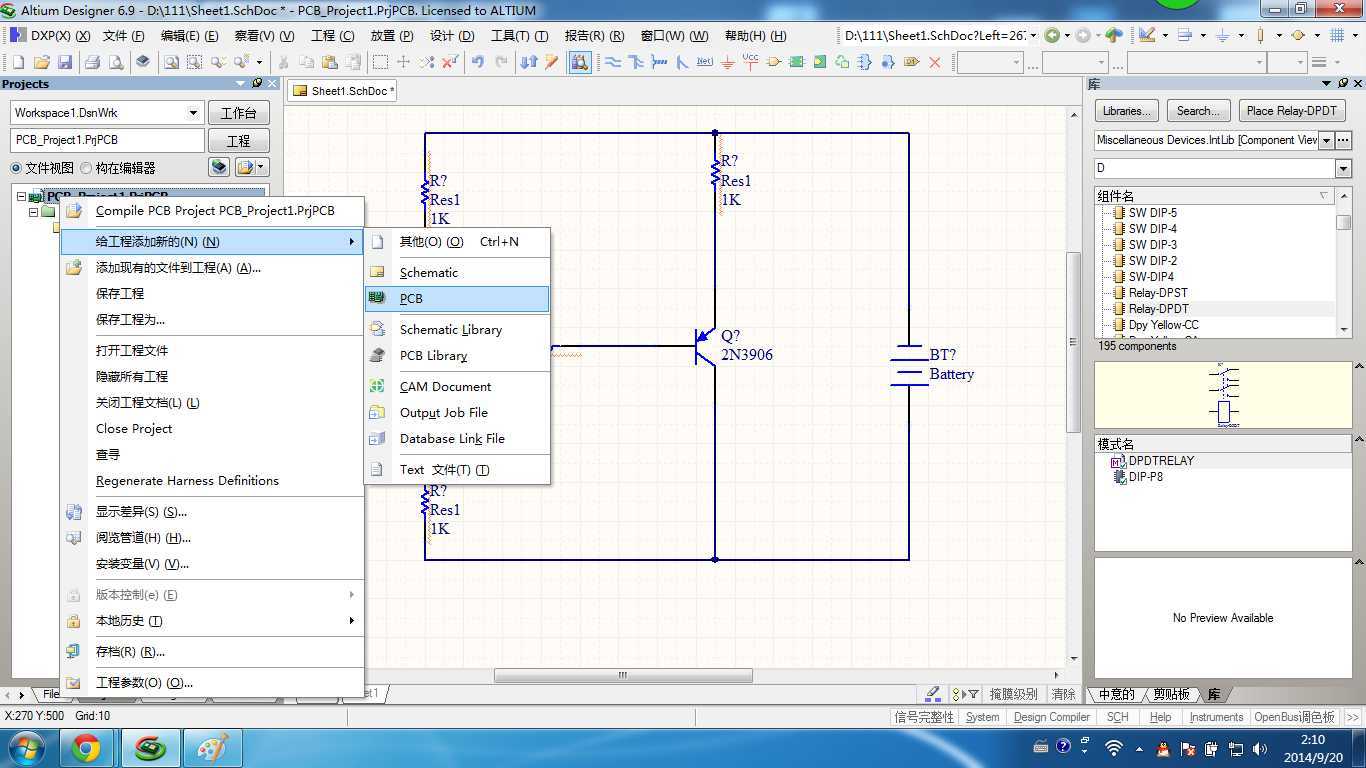Pin the 库 library panel
This screenshot has width=1366, height=768.
pyautogui.click(x=1342, y=84)
